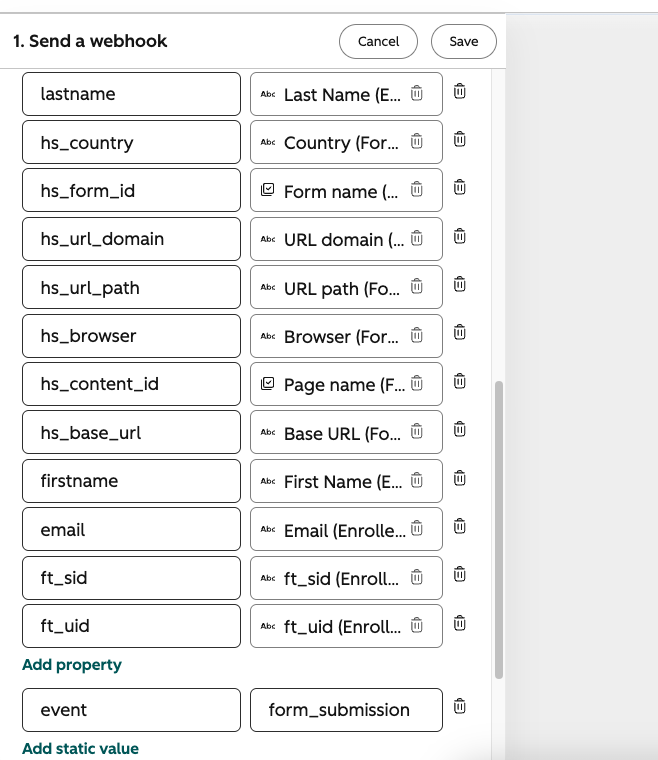The height and width of the screenshot is (760, 658).
Task: Add a new property mapping
Action: (72, 665)
